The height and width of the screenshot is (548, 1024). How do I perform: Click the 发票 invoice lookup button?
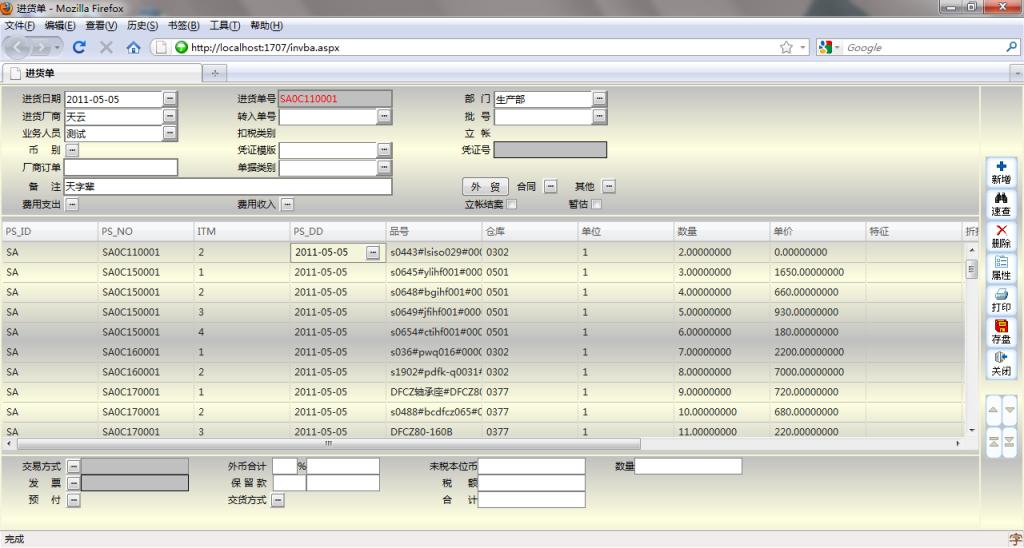pyautogui.click(x=74, y=483)
